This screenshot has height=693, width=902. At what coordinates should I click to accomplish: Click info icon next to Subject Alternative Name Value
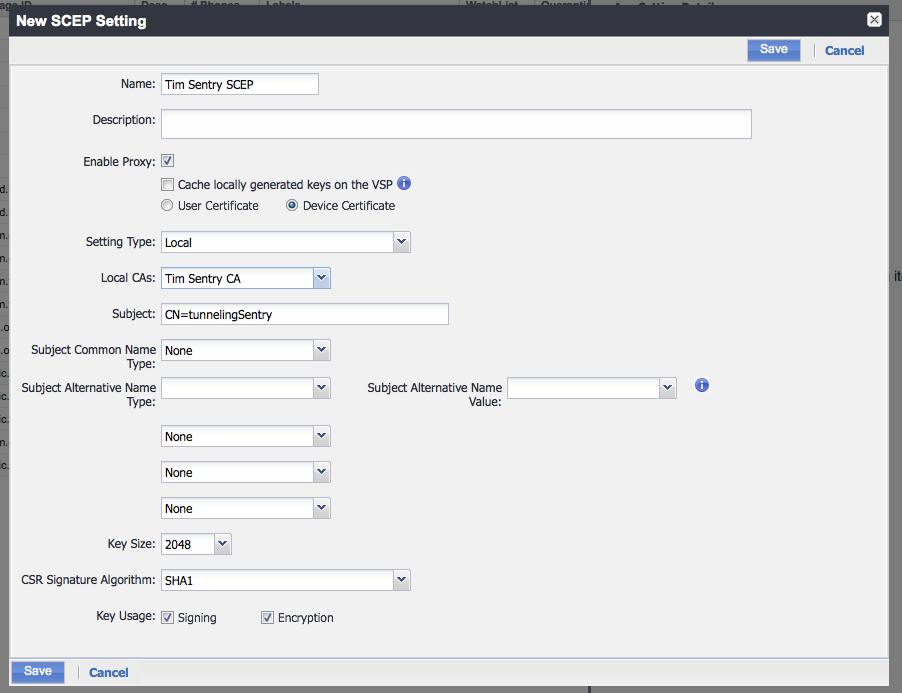tap(702, 385)
